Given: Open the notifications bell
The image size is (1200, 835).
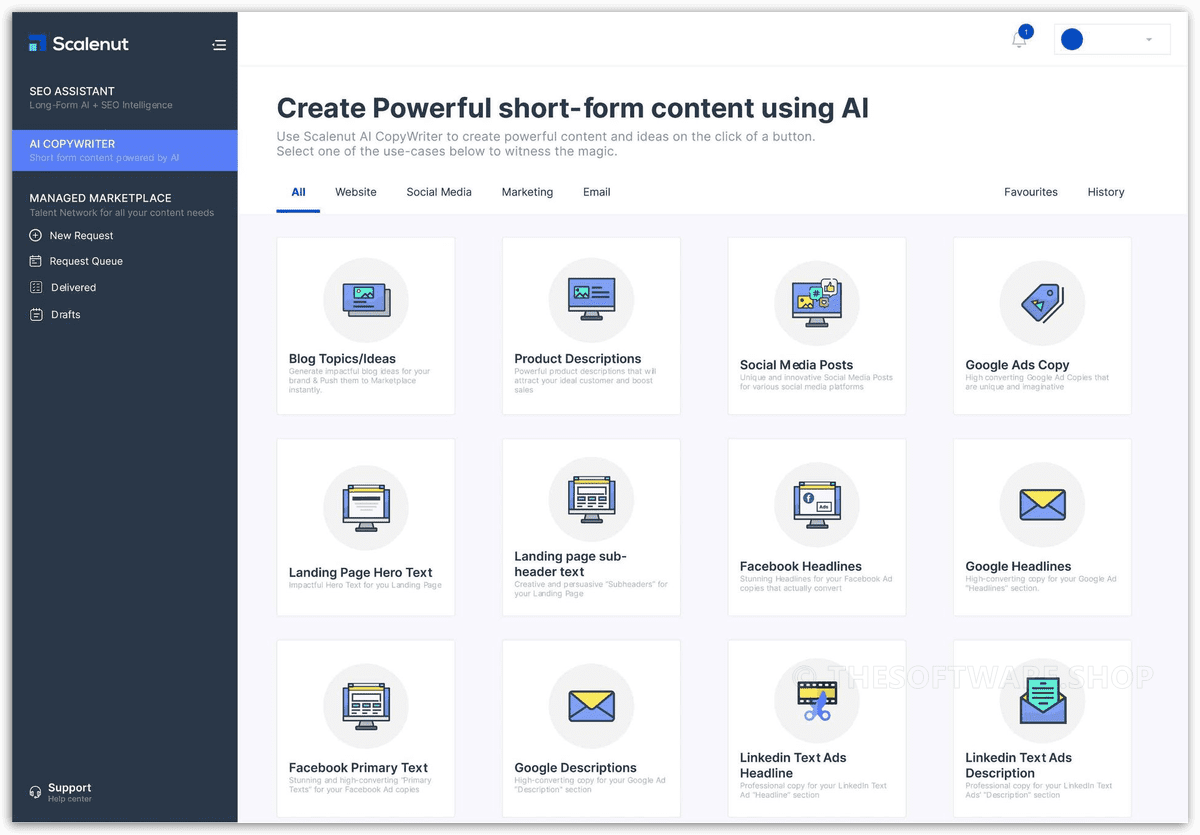Looking at the screenshot, I should pyautogui.click(x=1019, y=40).
